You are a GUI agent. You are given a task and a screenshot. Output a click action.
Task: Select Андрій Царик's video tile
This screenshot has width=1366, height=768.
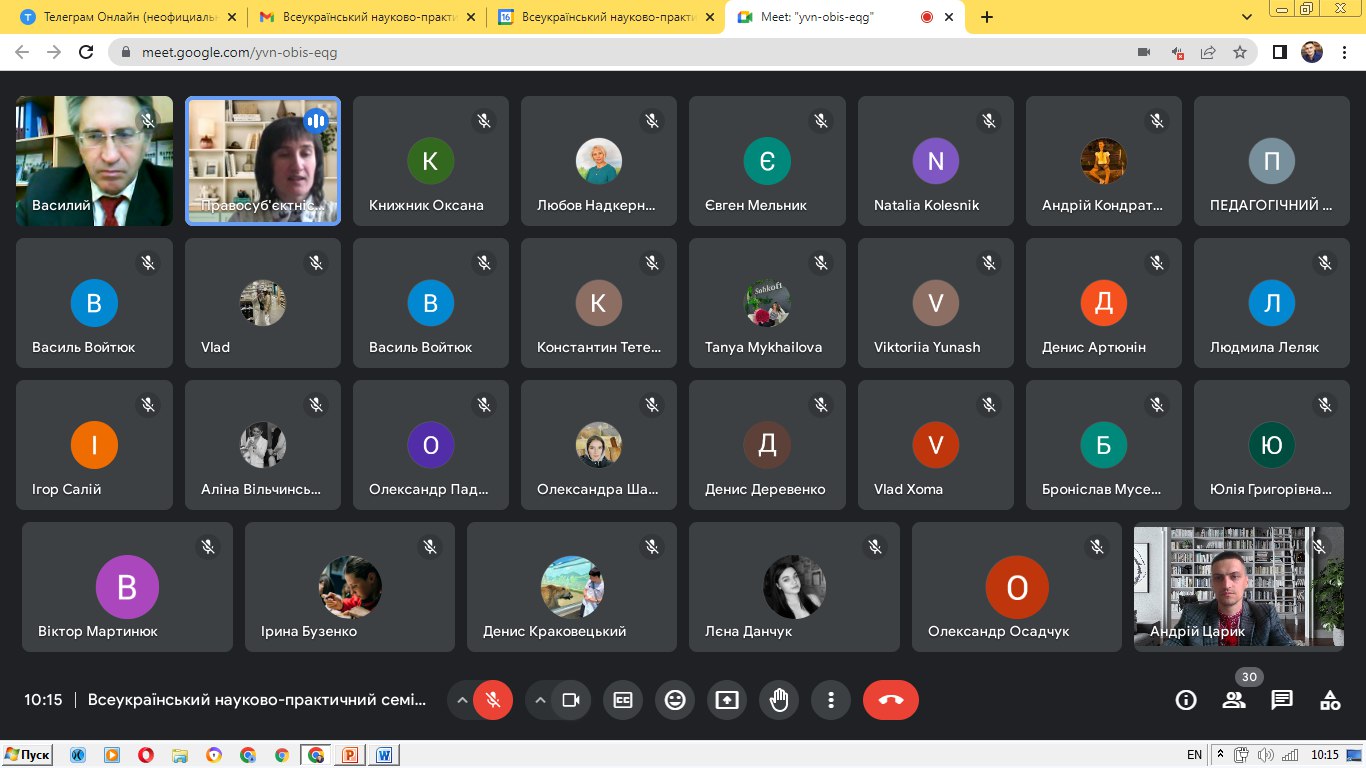tap(1238, 587)
